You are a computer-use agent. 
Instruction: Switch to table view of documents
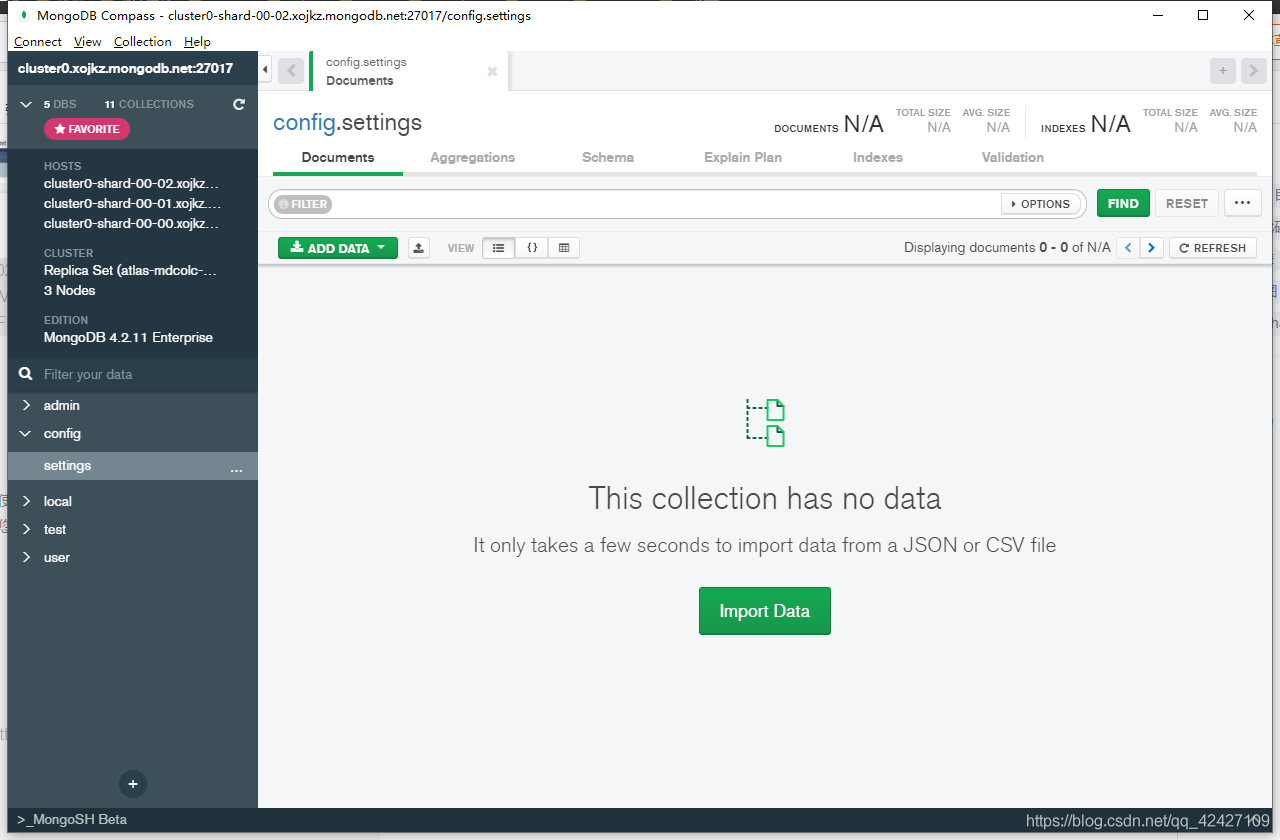click(564, 248)
